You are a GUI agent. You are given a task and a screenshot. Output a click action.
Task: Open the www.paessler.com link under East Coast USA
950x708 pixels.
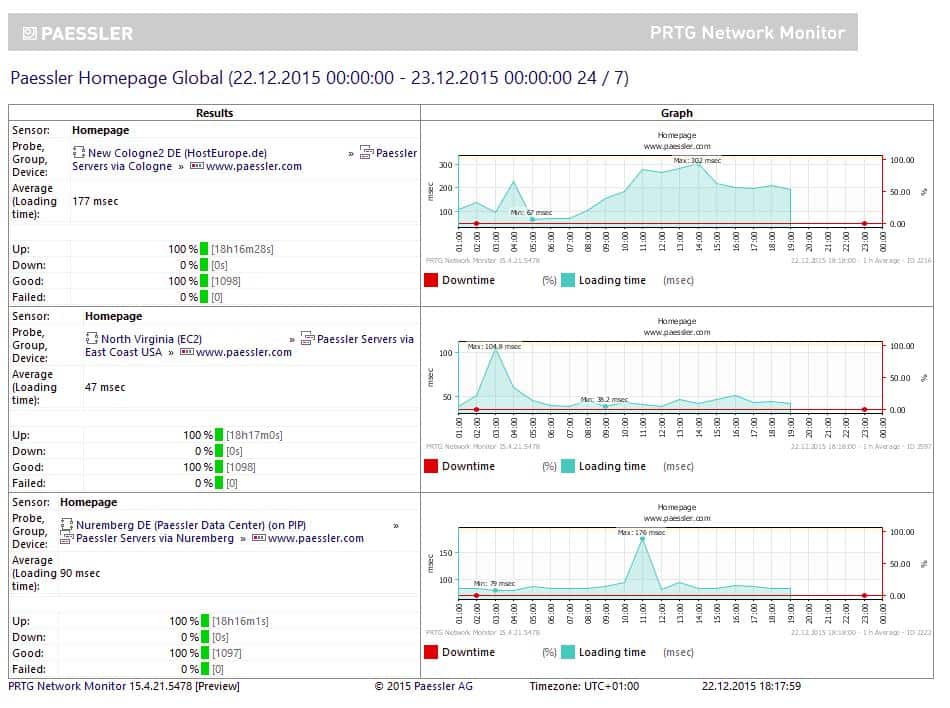pyautogui.click(x=244, y=352)
